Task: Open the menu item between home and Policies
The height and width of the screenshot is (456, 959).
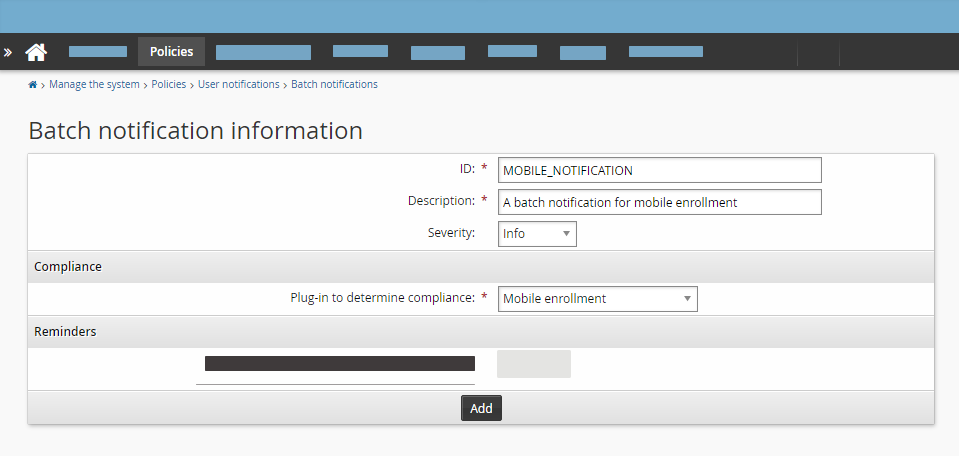Action: 98,52
